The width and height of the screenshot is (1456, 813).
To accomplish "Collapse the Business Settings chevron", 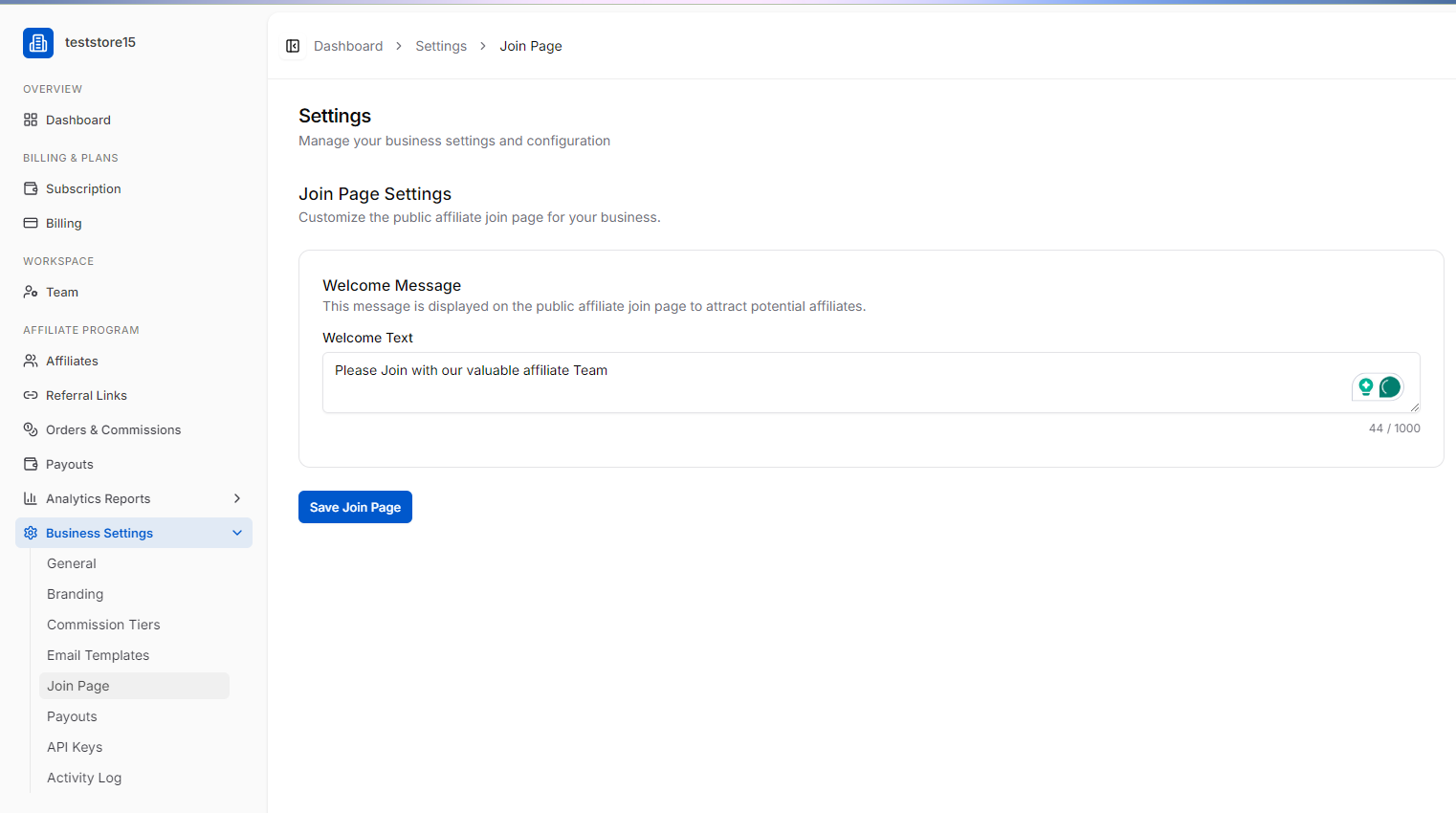I will click(237, 533).
